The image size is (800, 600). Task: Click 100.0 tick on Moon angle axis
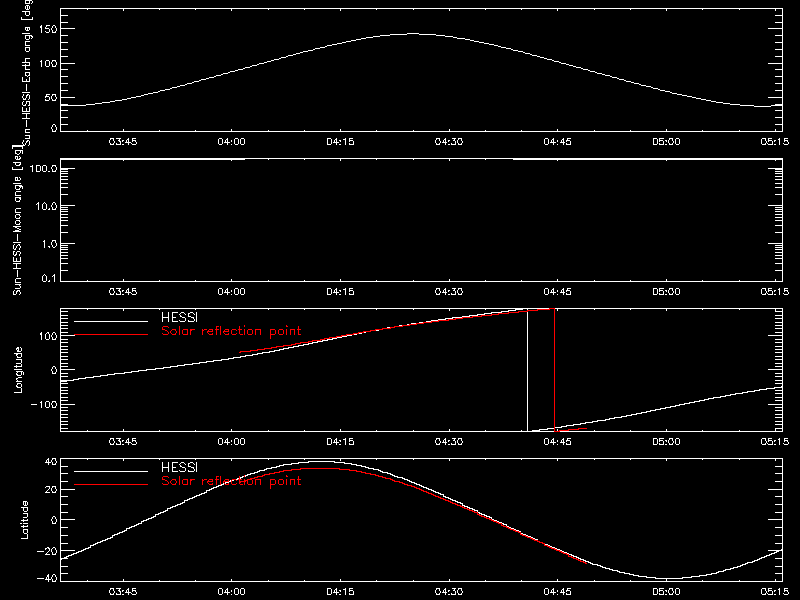coord(43,168)
